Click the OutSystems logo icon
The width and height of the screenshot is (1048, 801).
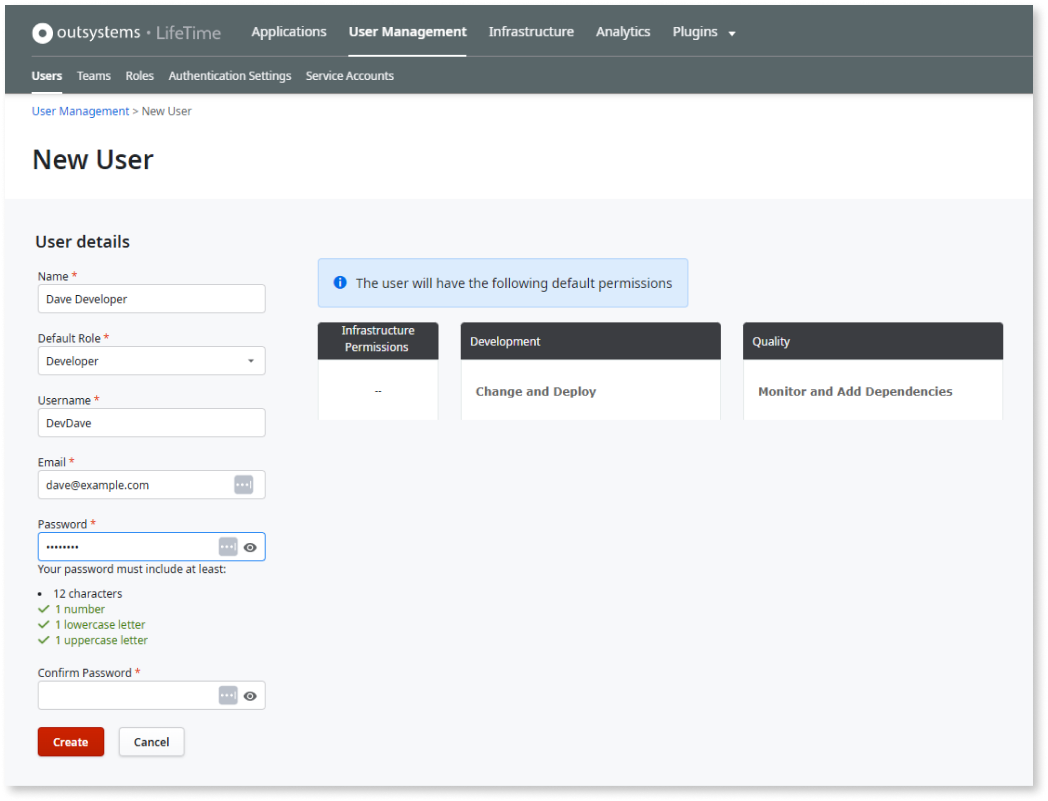(x=41, y=31)
